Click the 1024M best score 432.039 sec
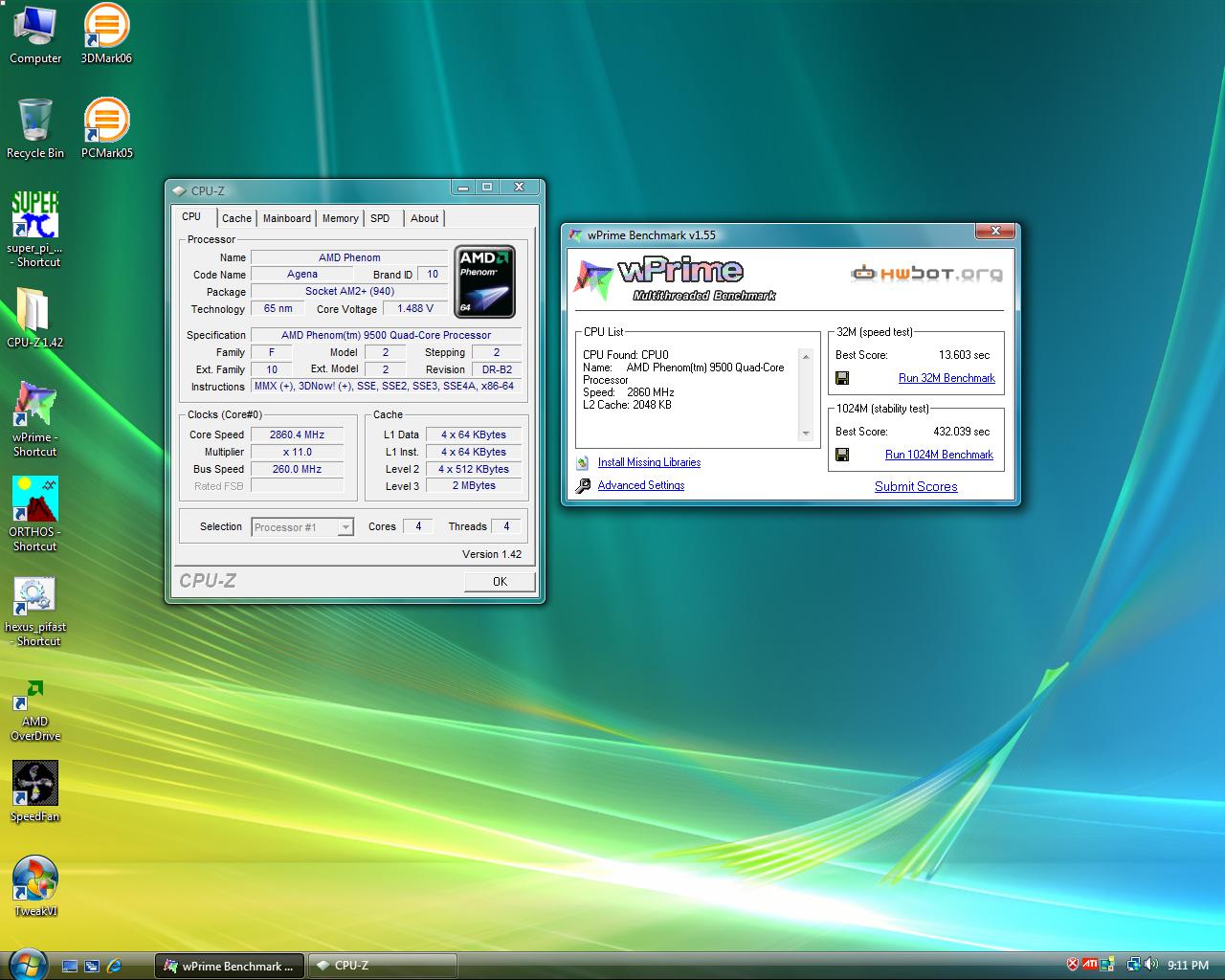This screenshot has height=980, width=1225. click(x=961, y=432)
